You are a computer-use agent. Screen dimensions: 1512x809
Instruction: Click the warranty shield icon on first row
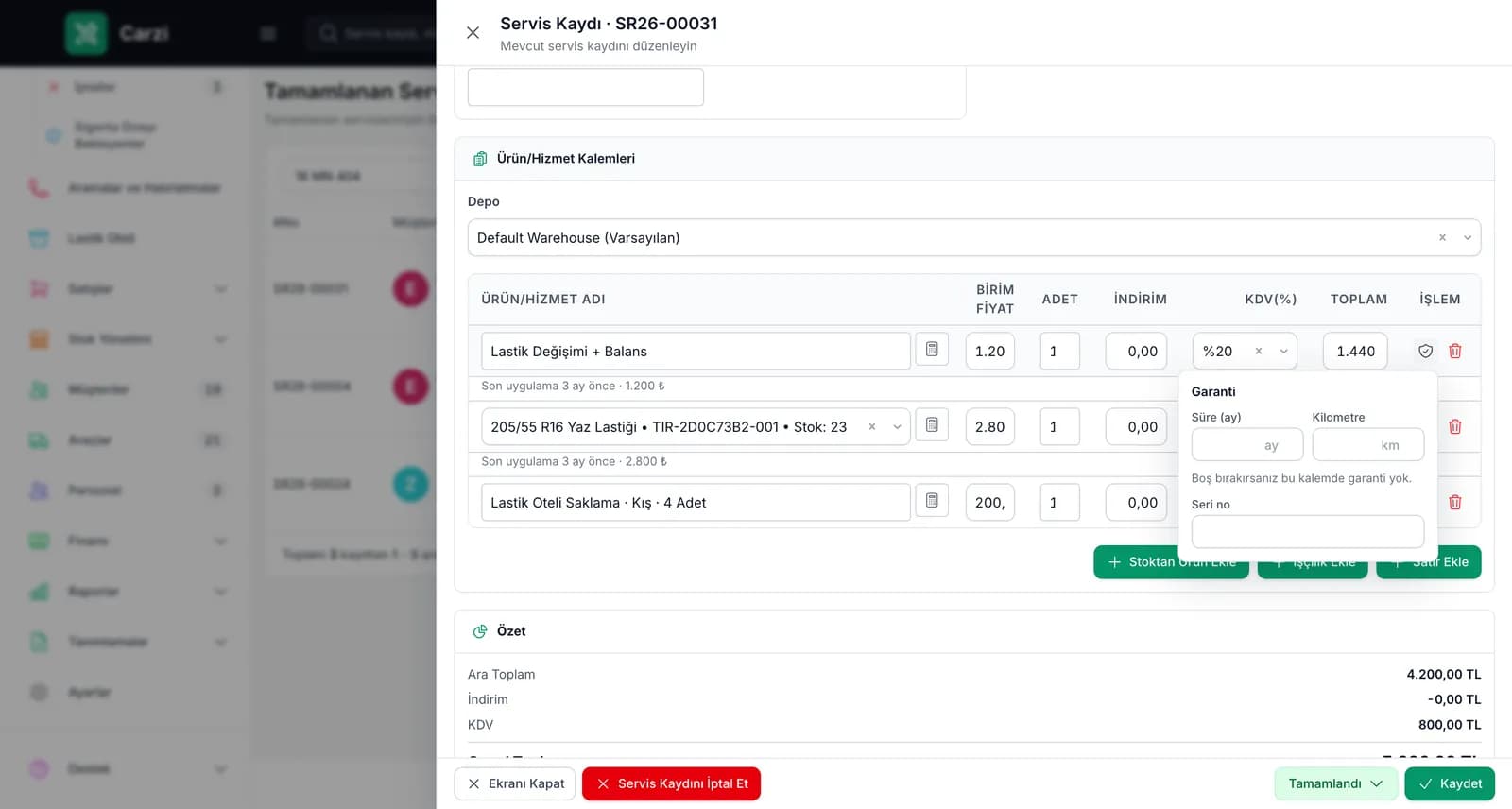point(1425,351)
